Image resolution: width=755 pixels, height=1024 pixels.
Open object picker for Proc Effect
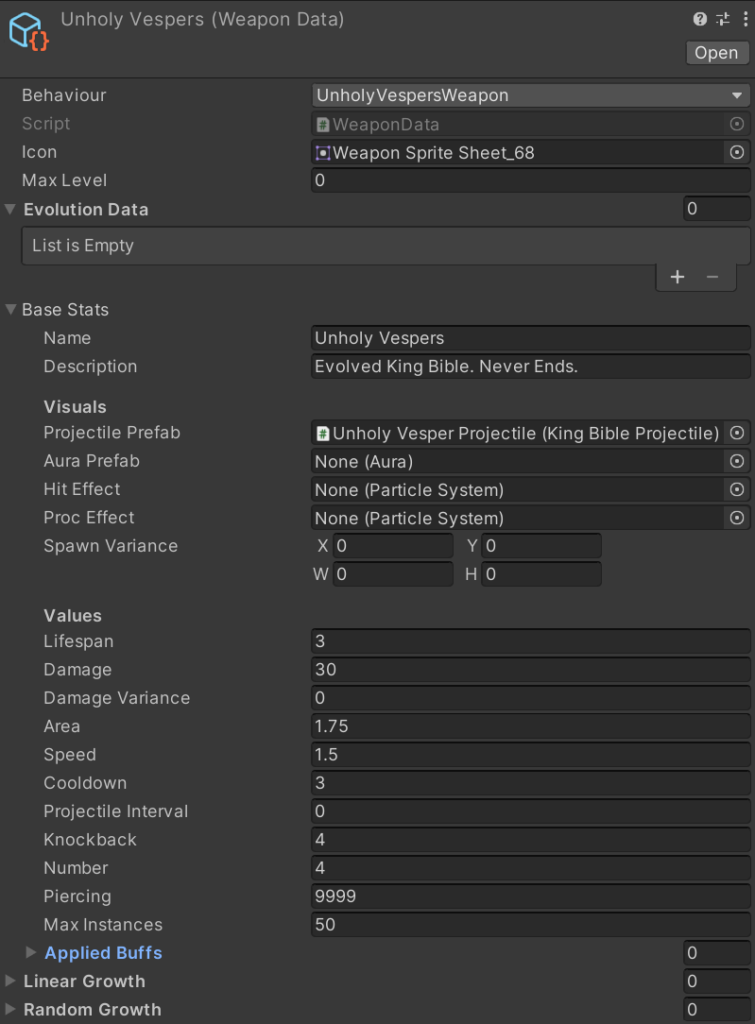click(x=737, y=518)
